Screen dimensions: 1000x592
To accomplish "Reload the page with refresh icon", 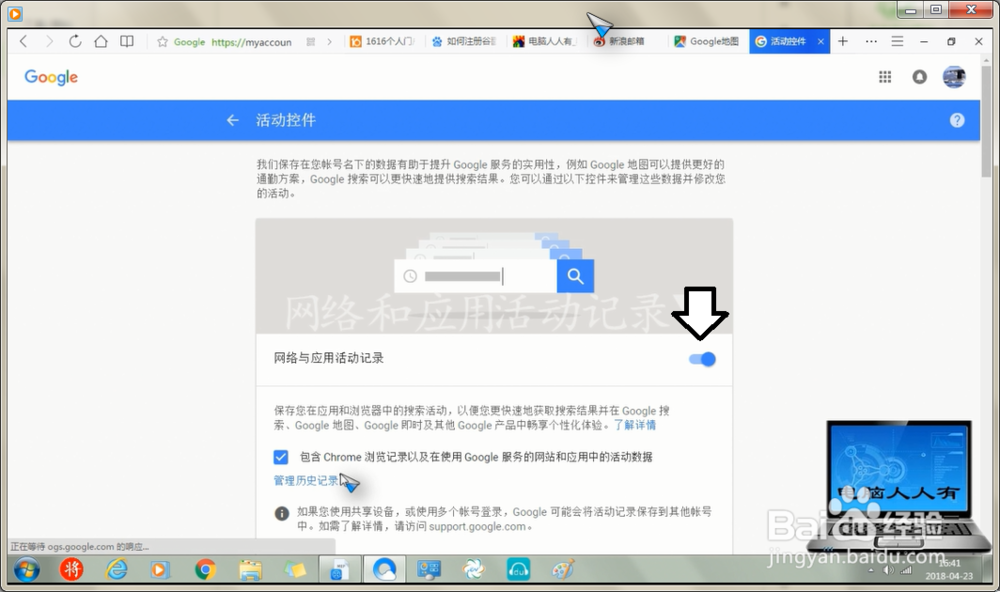I will click(x=75, y=41).
